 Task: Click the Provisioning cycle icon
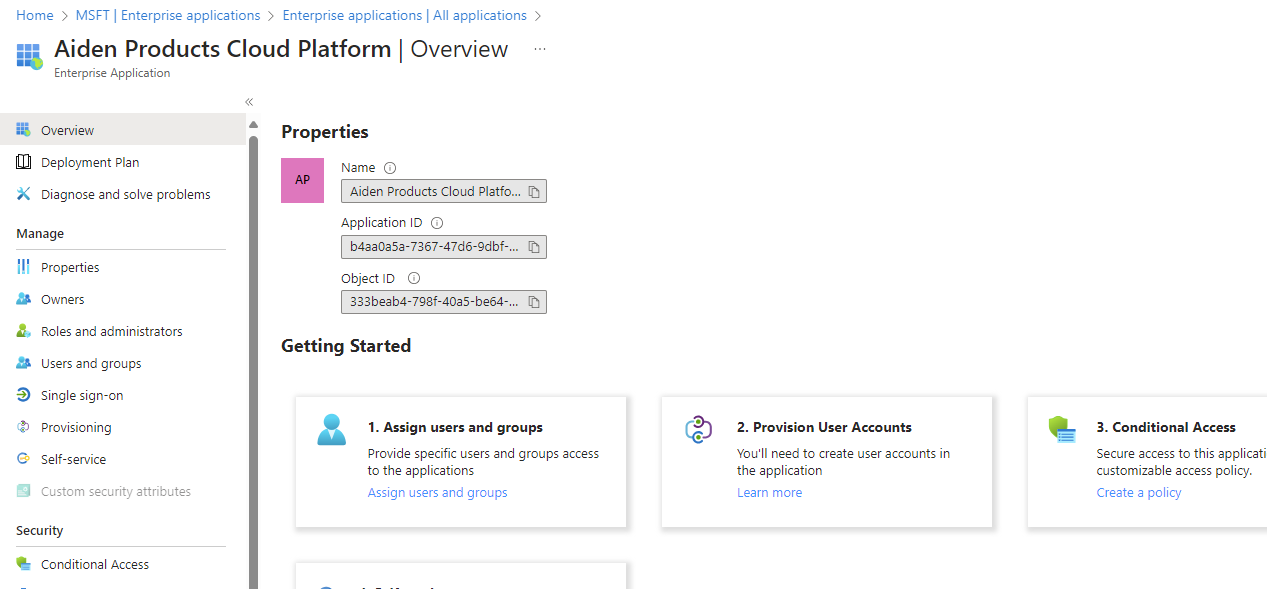coord(23,427)
